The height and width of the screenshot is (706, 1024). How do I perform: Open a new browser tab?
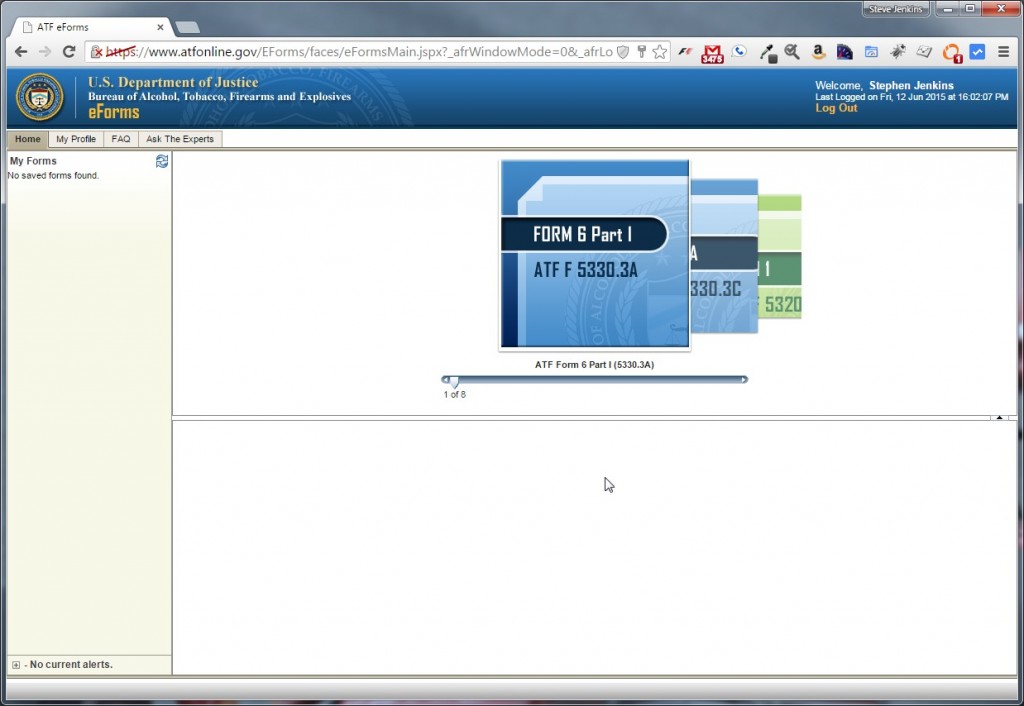187,27
